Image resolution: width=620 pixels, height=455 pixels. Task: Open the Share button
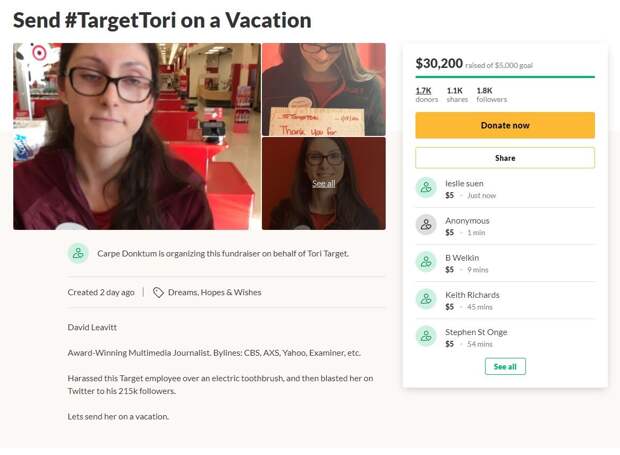(x=505, y=158)
